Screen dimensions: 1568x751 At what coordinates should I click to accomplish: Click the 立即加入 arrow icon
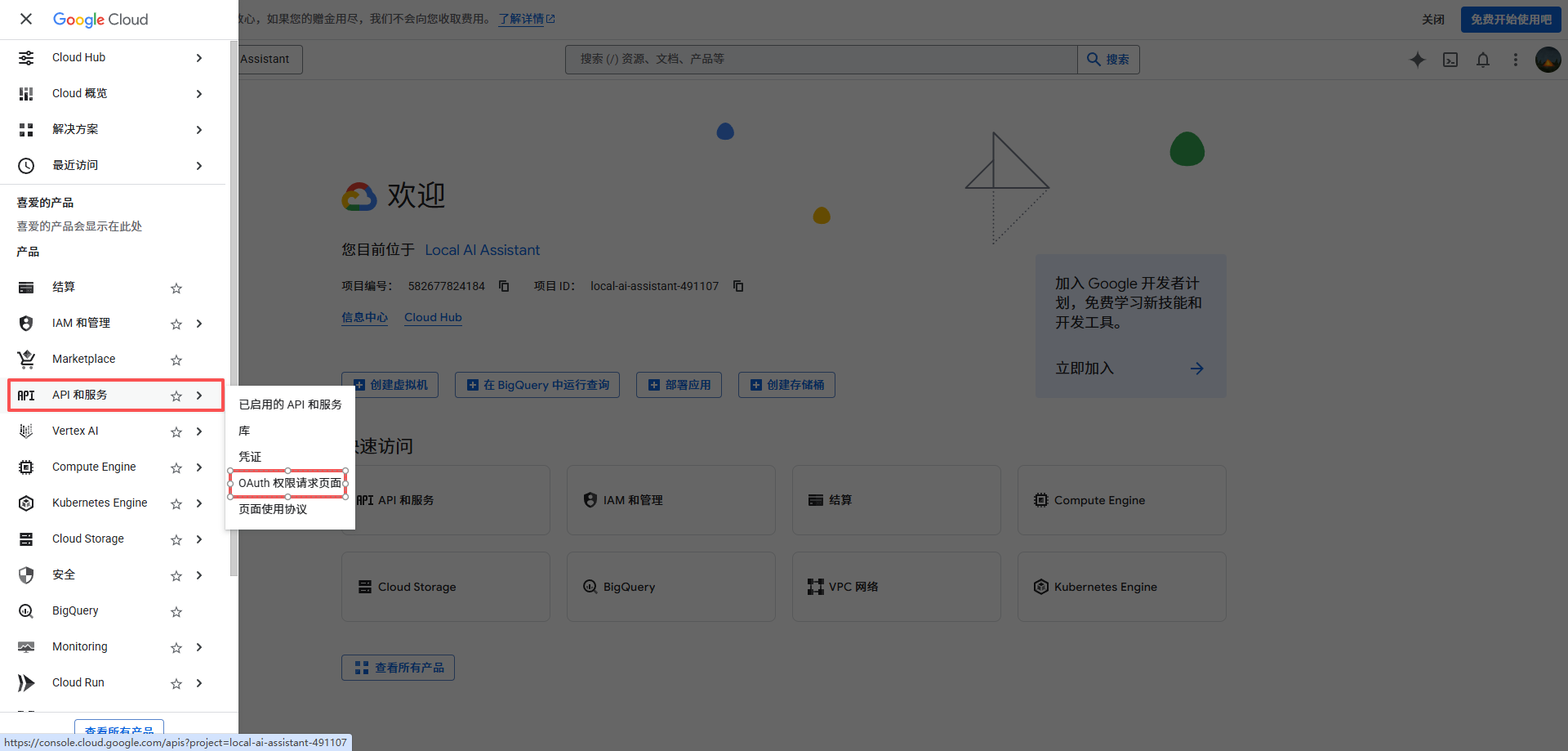point(1197,369)
